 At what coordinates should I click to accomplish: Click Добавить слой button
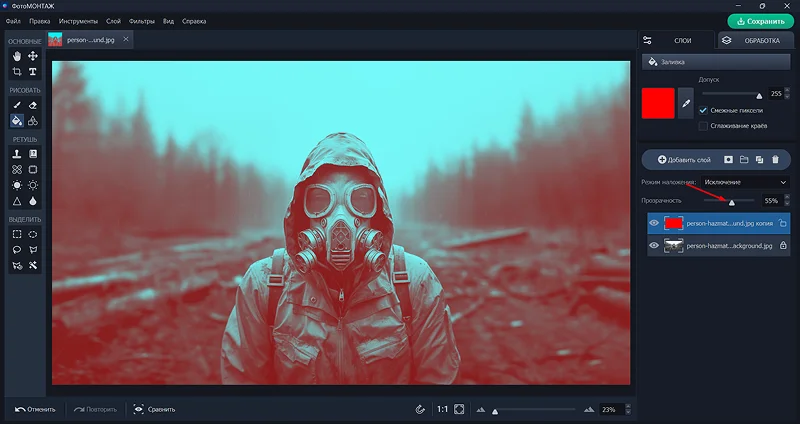click(x=684, y=160)
